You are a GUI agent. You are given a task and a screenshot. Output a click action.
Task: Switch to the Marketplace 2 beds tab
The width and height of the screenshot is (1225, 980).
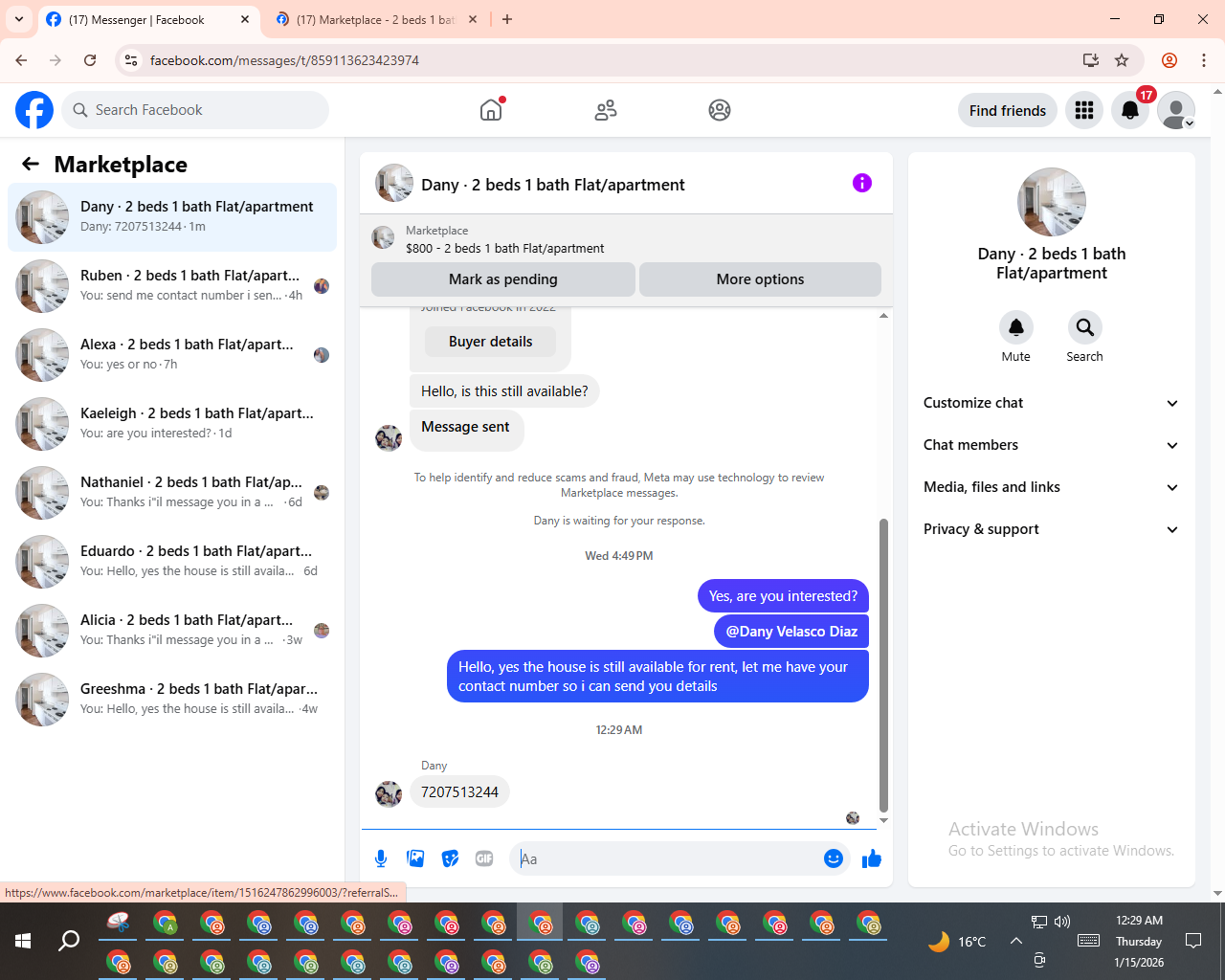click(375, 19)
